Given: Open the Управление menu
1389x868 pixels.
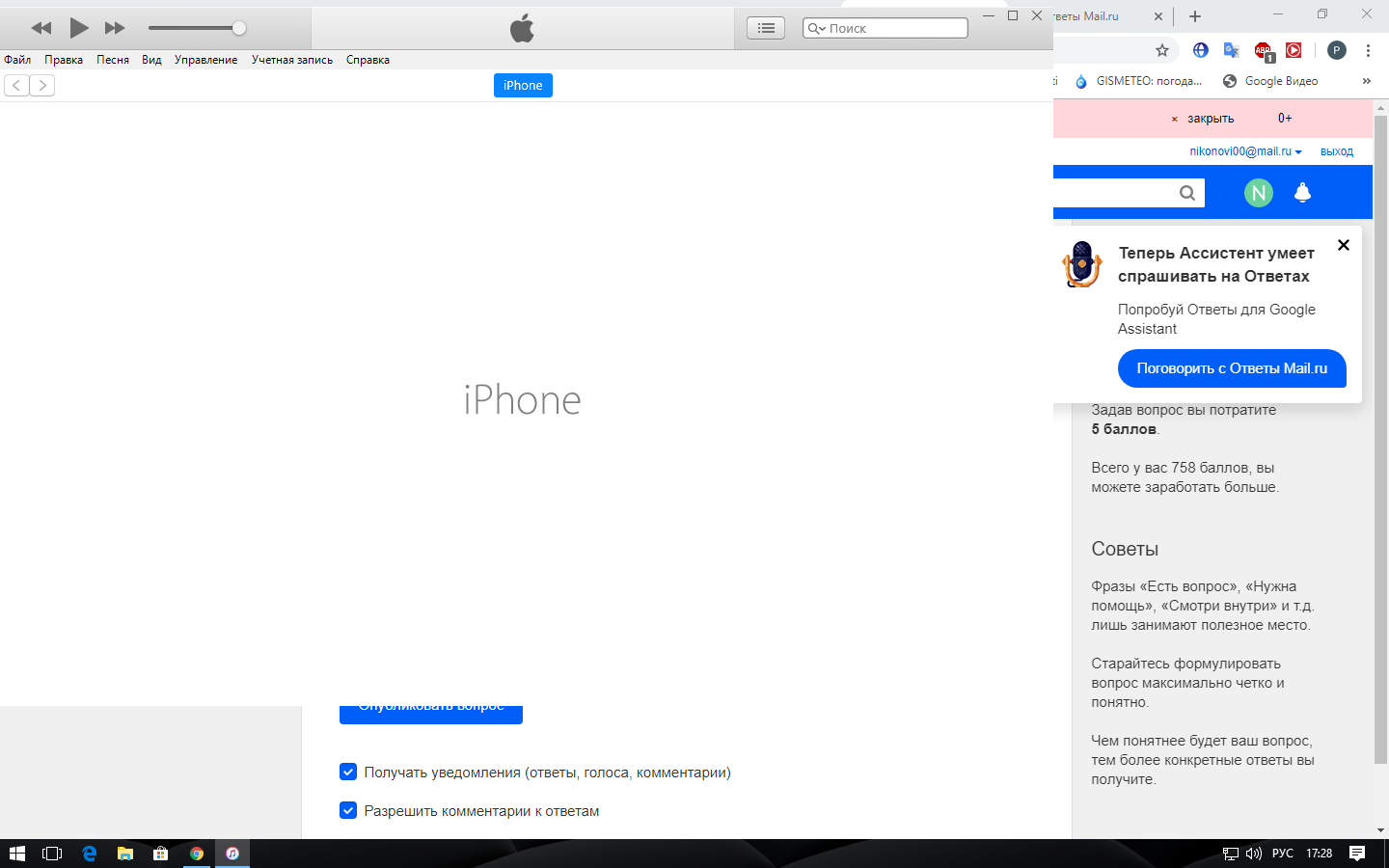Looking at the screenshot, I should click(205, 60).
